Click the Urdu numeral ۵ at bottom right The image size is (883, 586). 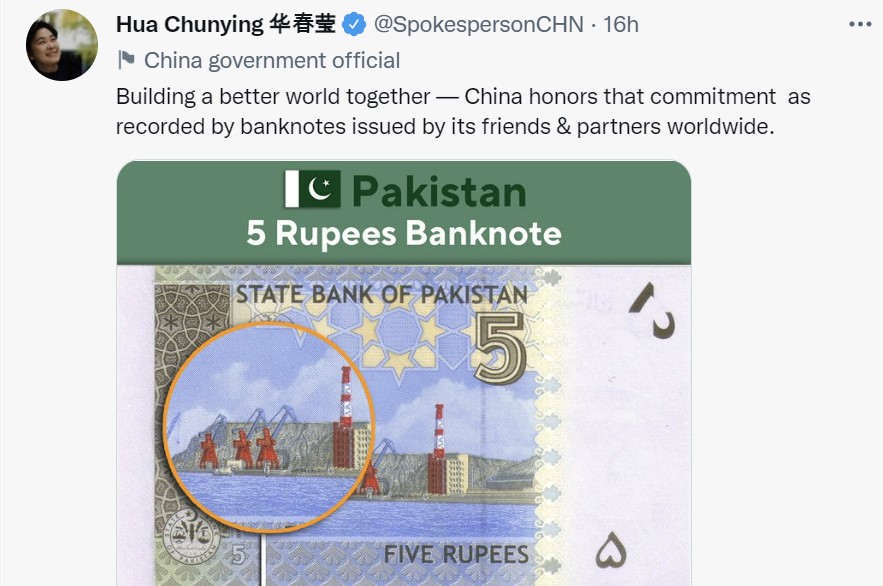pos(610,551)
